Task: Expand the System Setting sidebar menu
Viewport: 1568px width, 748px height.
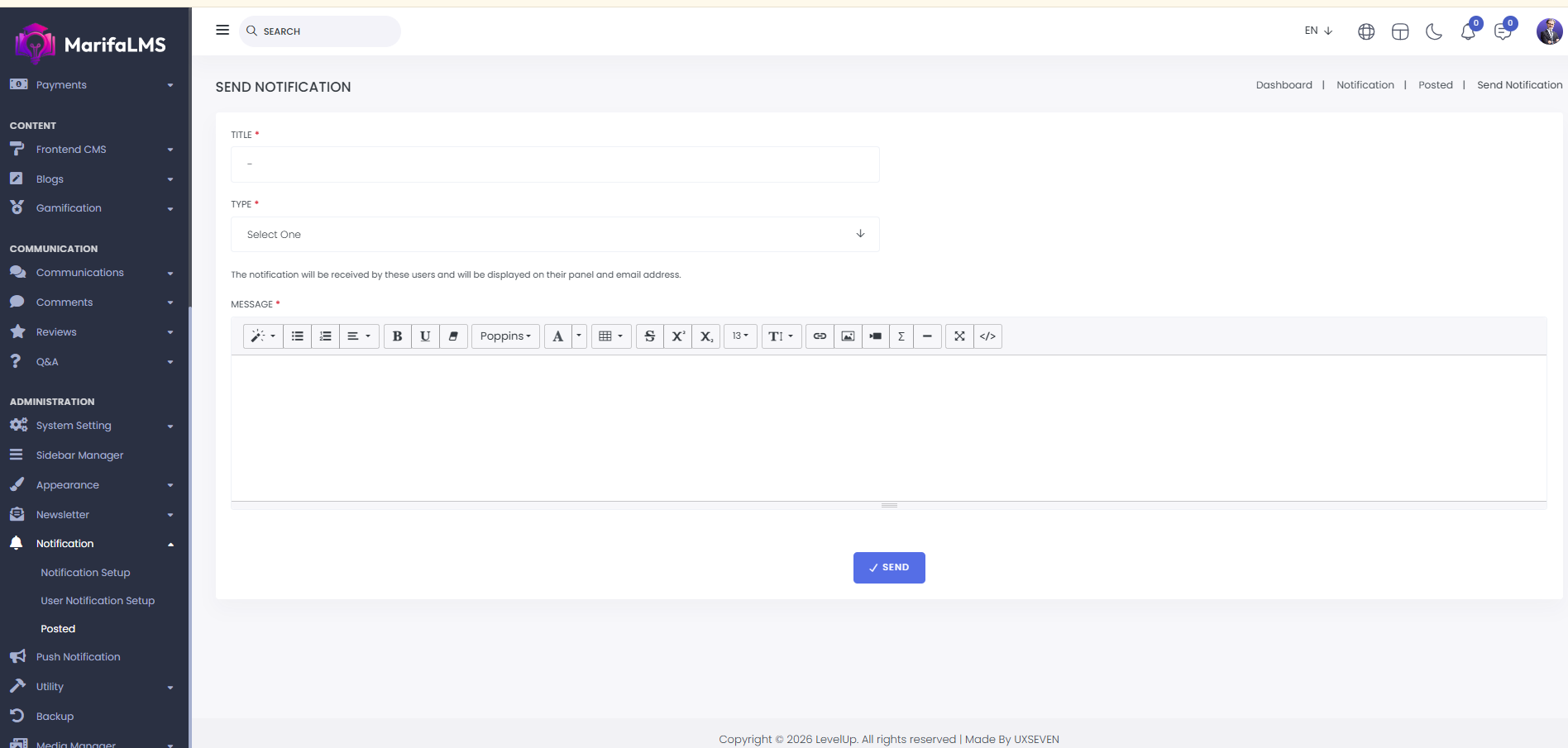Action: coord(91,426)
